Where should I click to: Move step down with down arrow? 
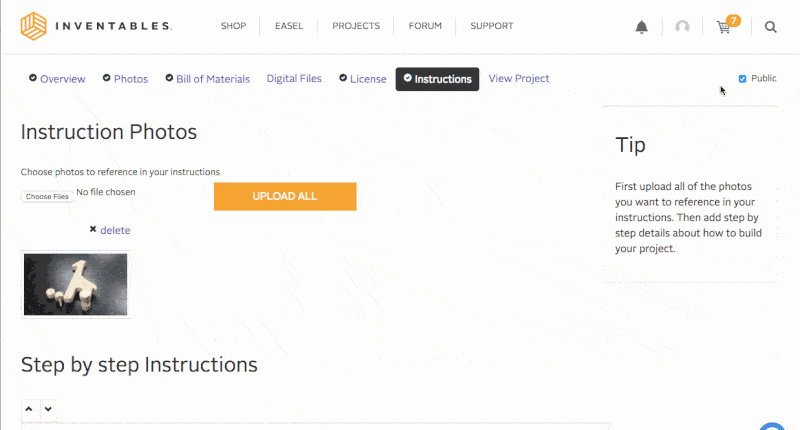tap(47, 409)
